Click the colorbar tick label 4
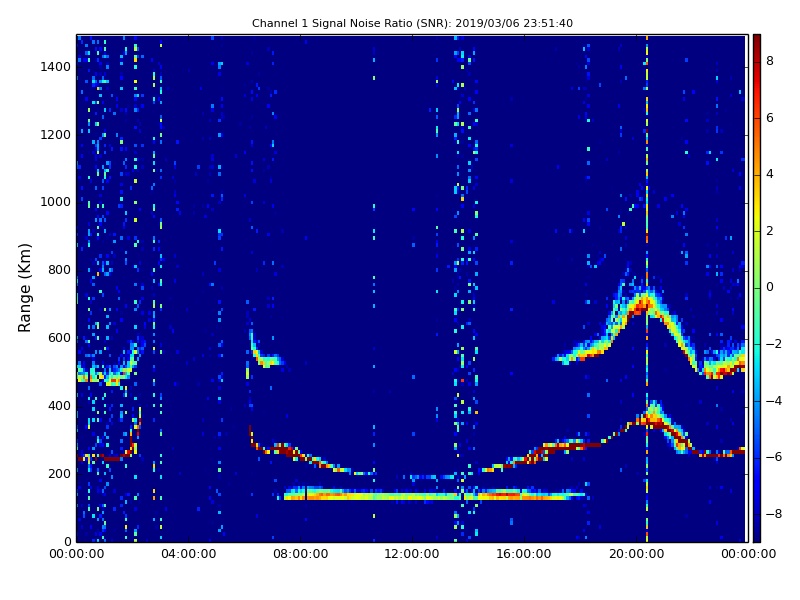Screen dimensions: 800x600 (770, 174)
